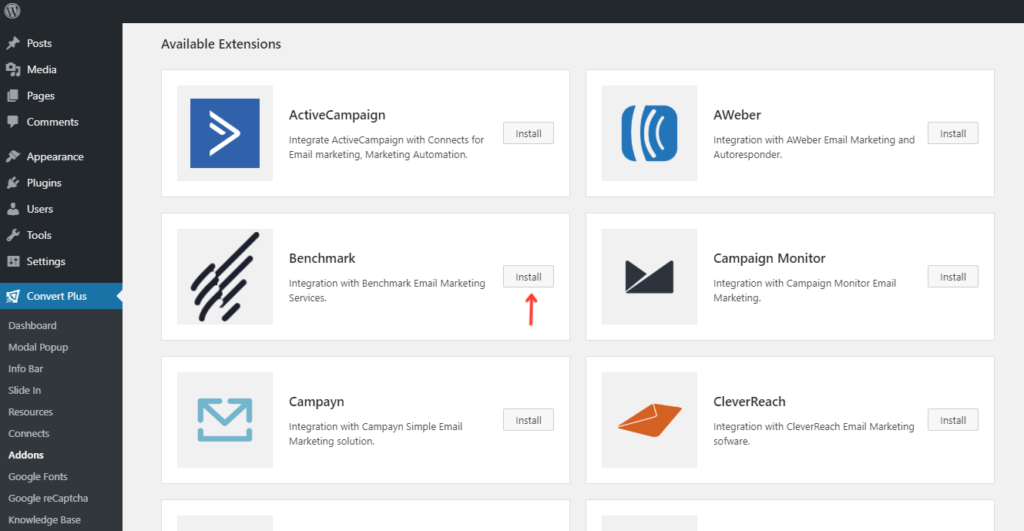Click the Campayn envelope logo
Image resolution: width=1024 pixels, height=531 pixels.
225,420
